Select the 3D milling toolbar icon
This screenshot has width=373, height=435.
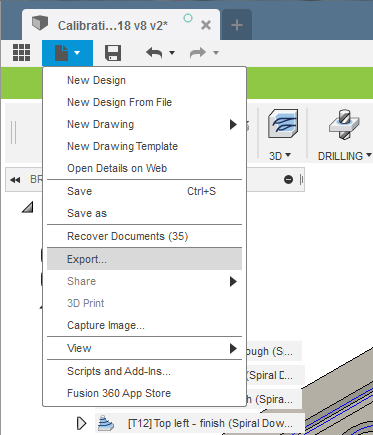(x=283, y=124)
